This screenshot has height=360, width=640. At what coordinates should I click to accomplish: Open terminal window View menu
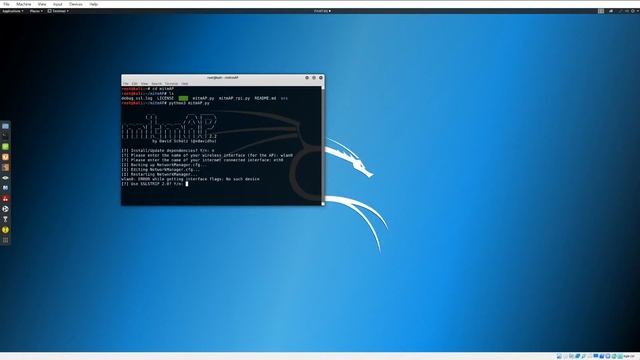point(144,84)
